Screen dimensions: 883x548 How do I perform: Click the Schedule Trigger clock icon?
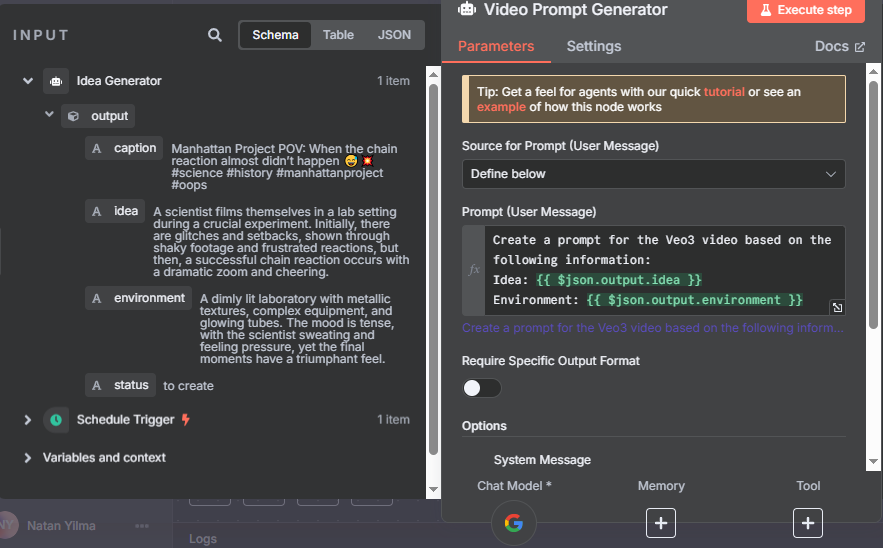(x=56, y=420)
